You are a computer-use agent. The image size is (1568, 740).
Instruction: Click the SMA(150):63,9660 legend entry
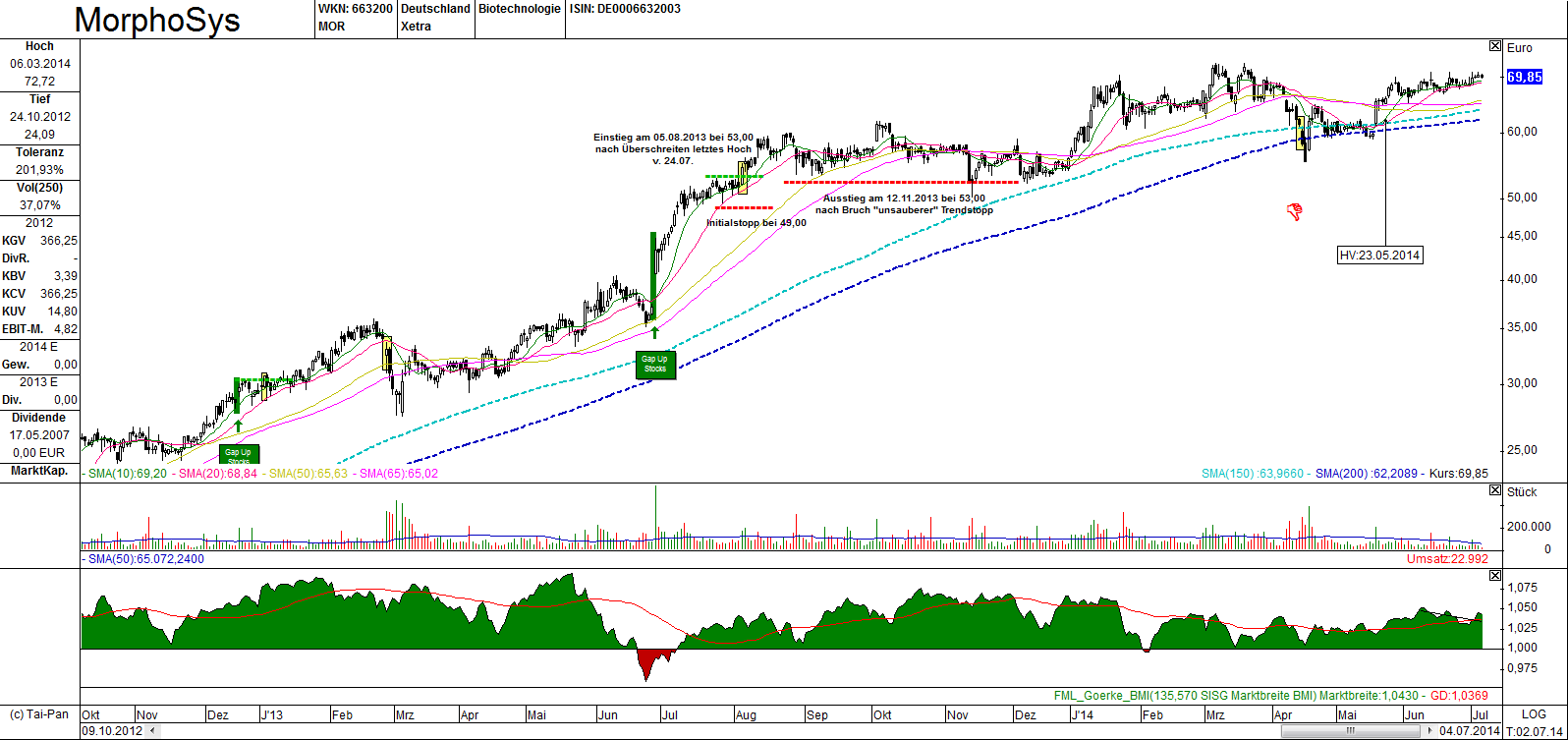pos(1253,474)
